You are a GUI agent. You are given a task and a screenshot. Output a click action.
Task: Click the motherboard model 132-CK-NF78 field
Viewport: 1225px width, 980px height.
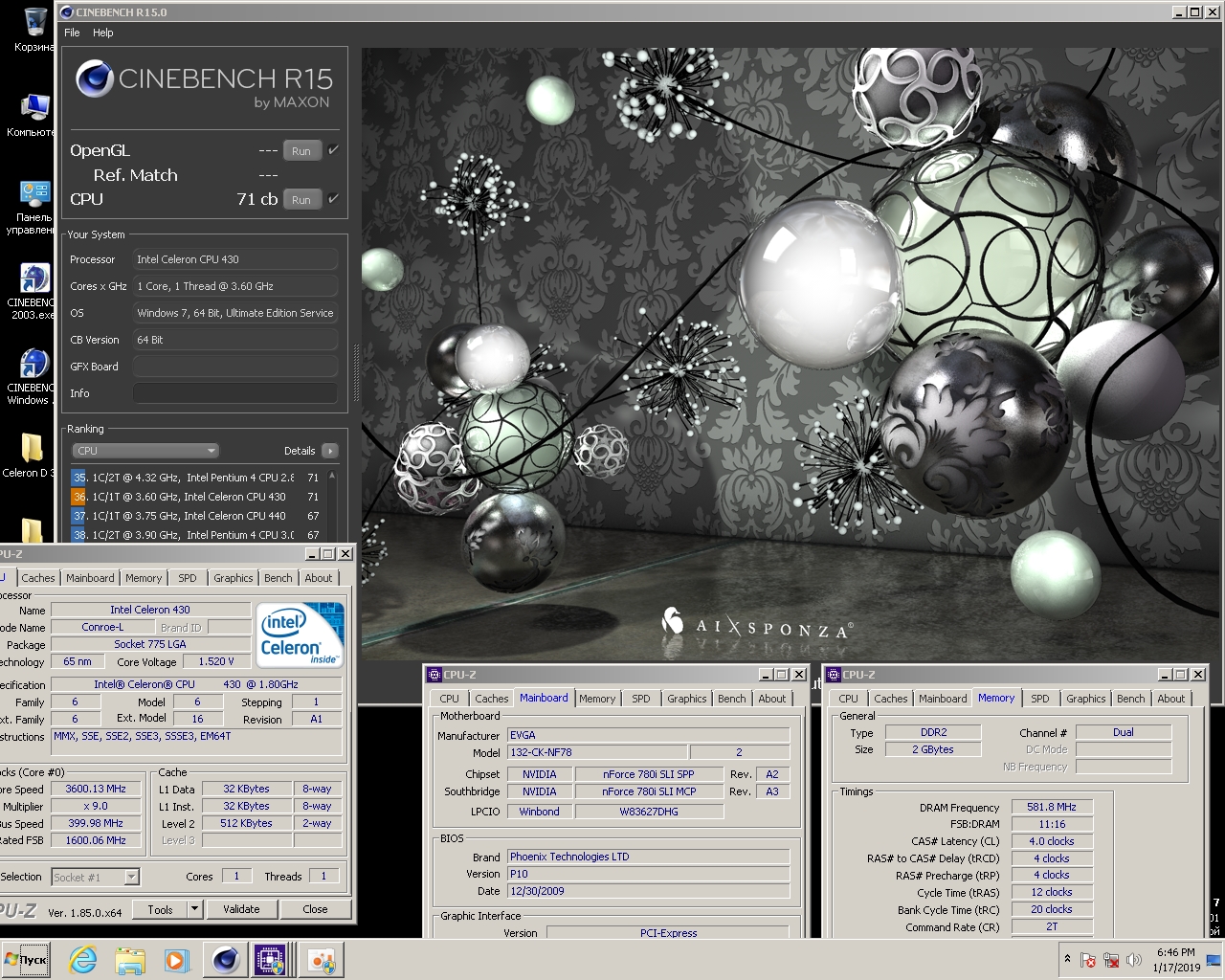[x=597, y=752]
